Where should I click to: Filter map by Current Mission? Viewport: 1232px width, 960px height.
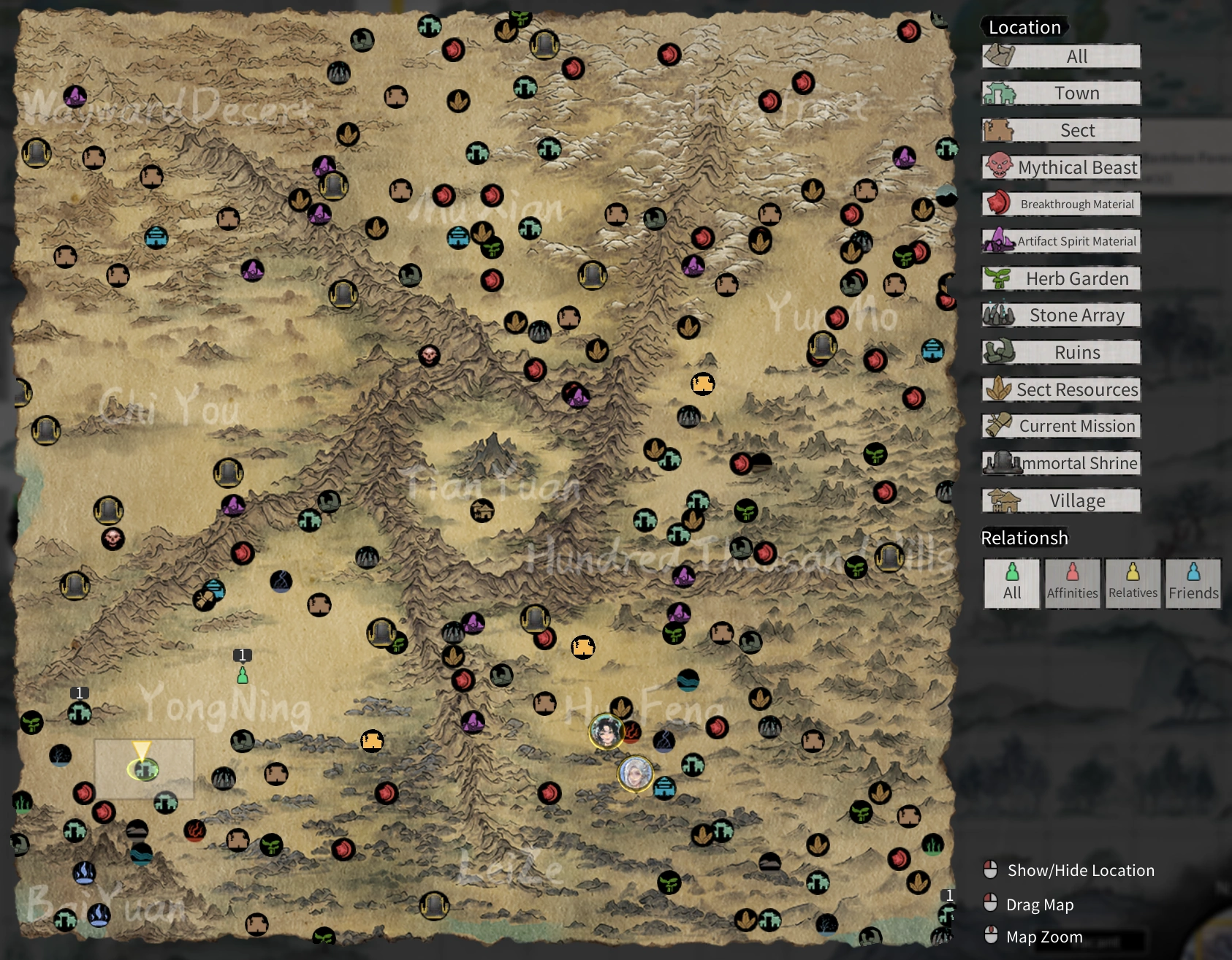pos(1061,426)
